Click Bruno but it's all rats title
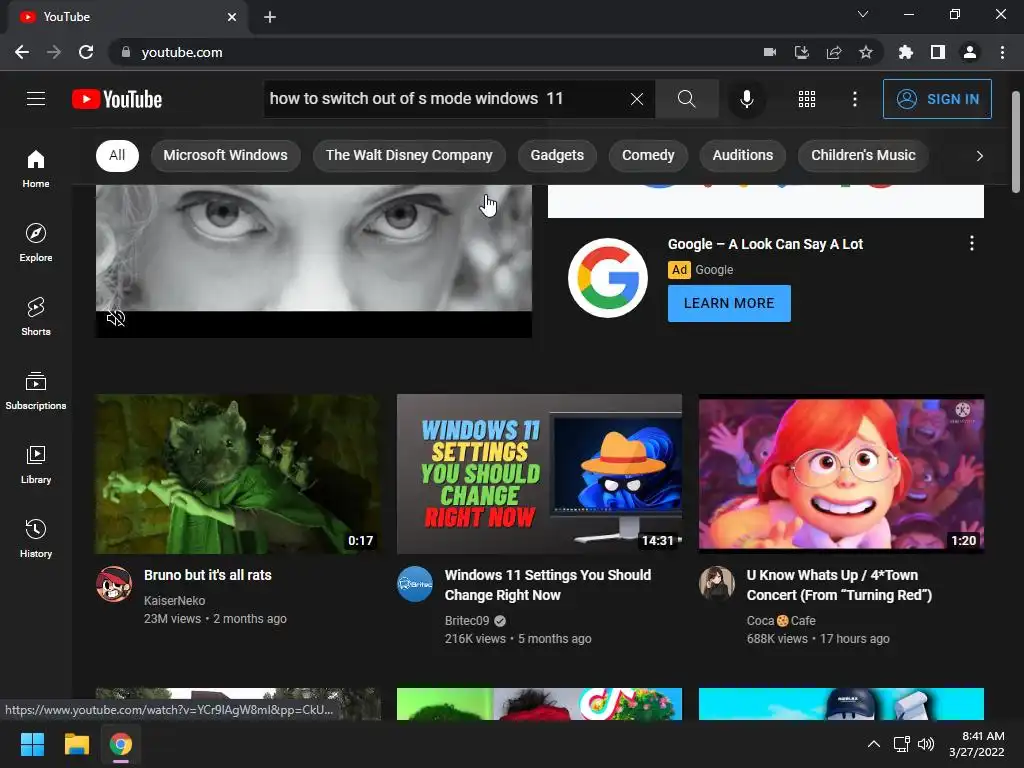 [x=208, y=575]
